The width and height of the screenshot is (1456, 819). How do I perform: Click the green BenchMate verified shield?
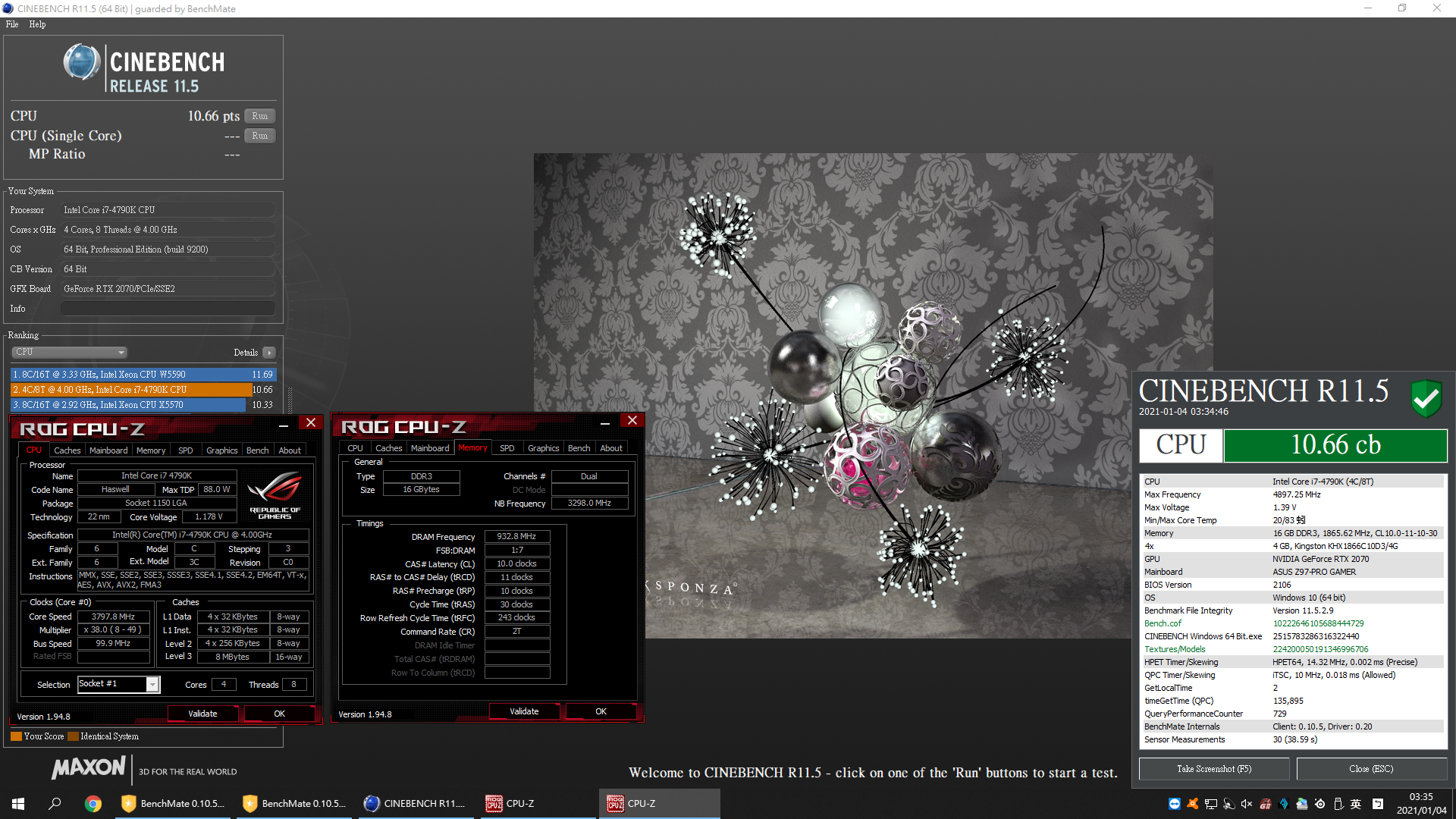pos(1426,398)
